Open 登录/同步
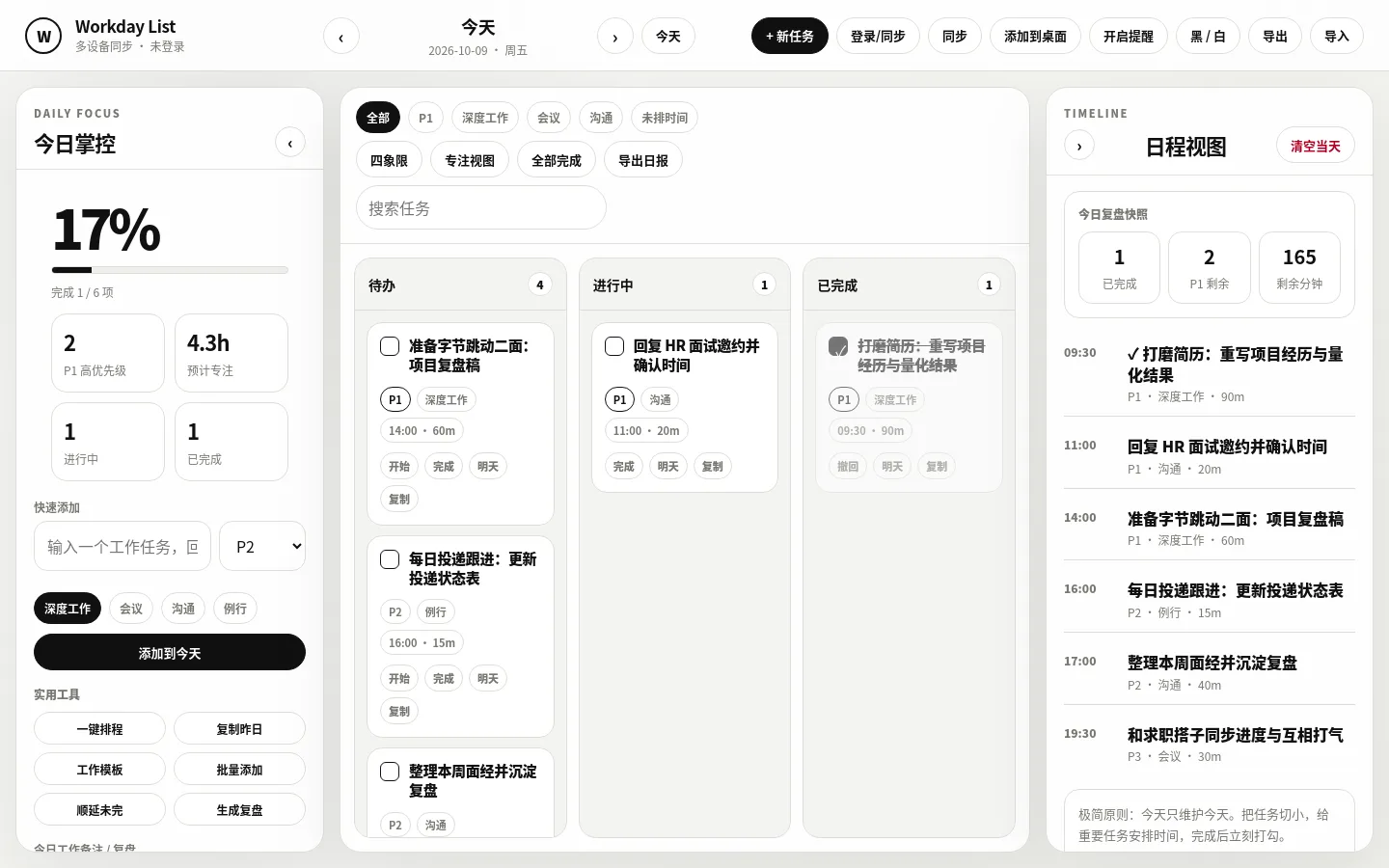Viewport: 1389px width, 868px height. tap(878, 36)
